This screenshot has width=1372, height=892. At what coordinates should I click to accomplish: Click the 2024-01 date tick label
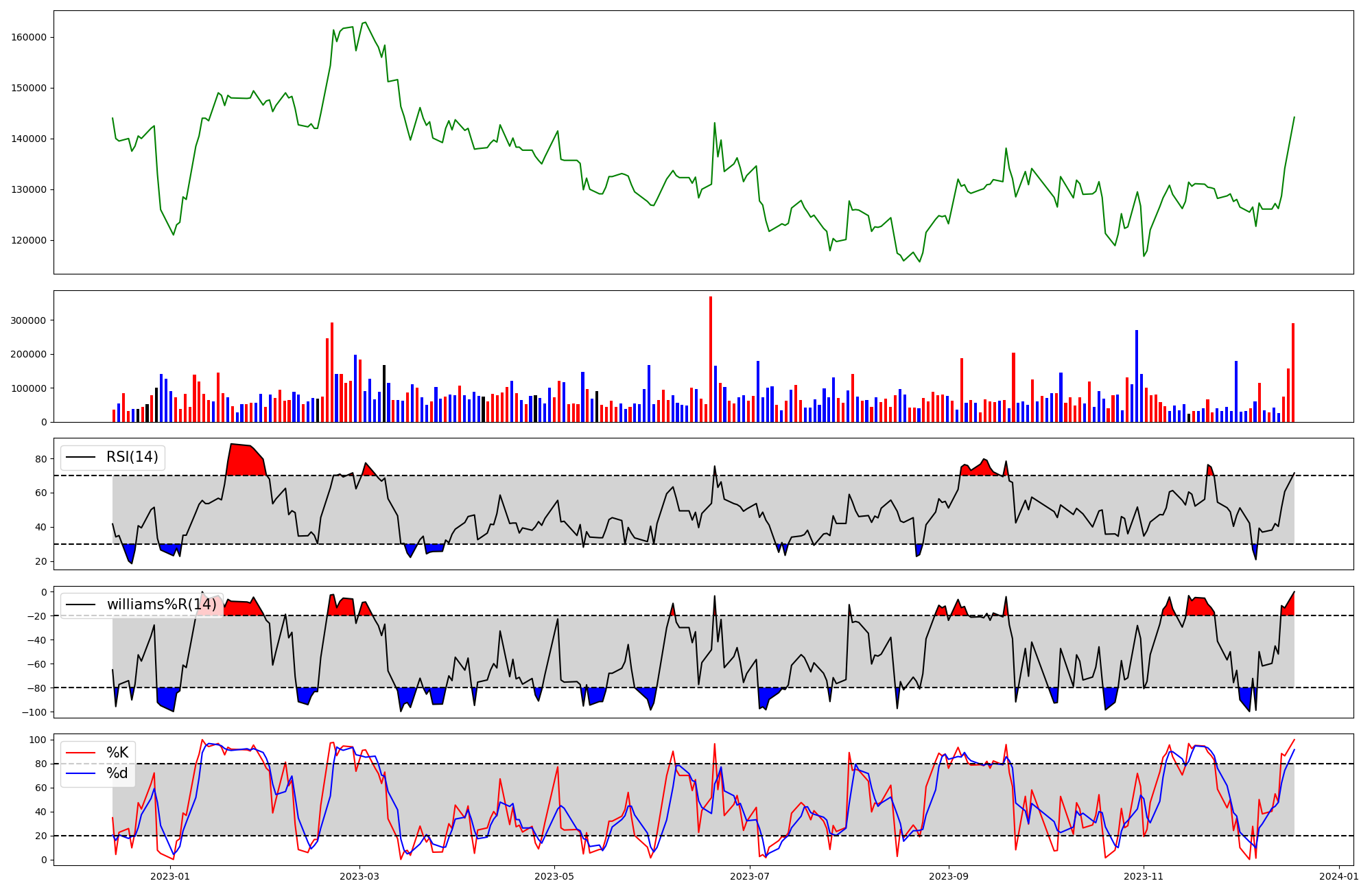coord(1338,876)
